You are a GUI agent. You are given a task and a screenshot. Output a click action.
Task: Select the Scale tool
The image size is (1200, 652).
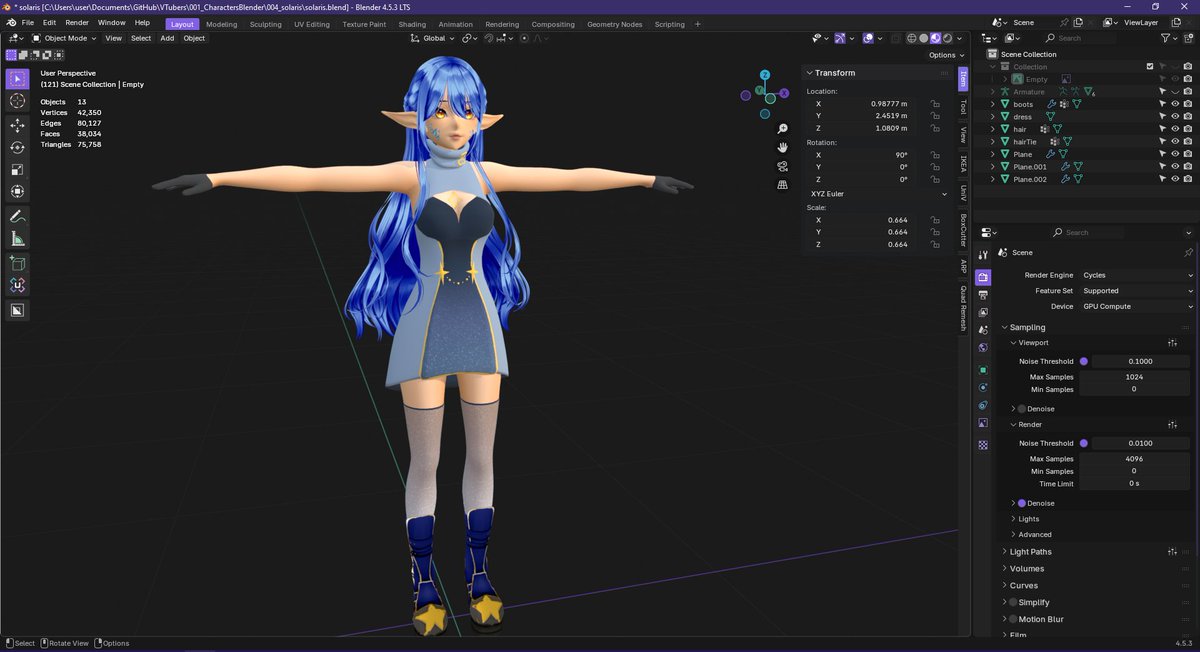click(17, 169)
